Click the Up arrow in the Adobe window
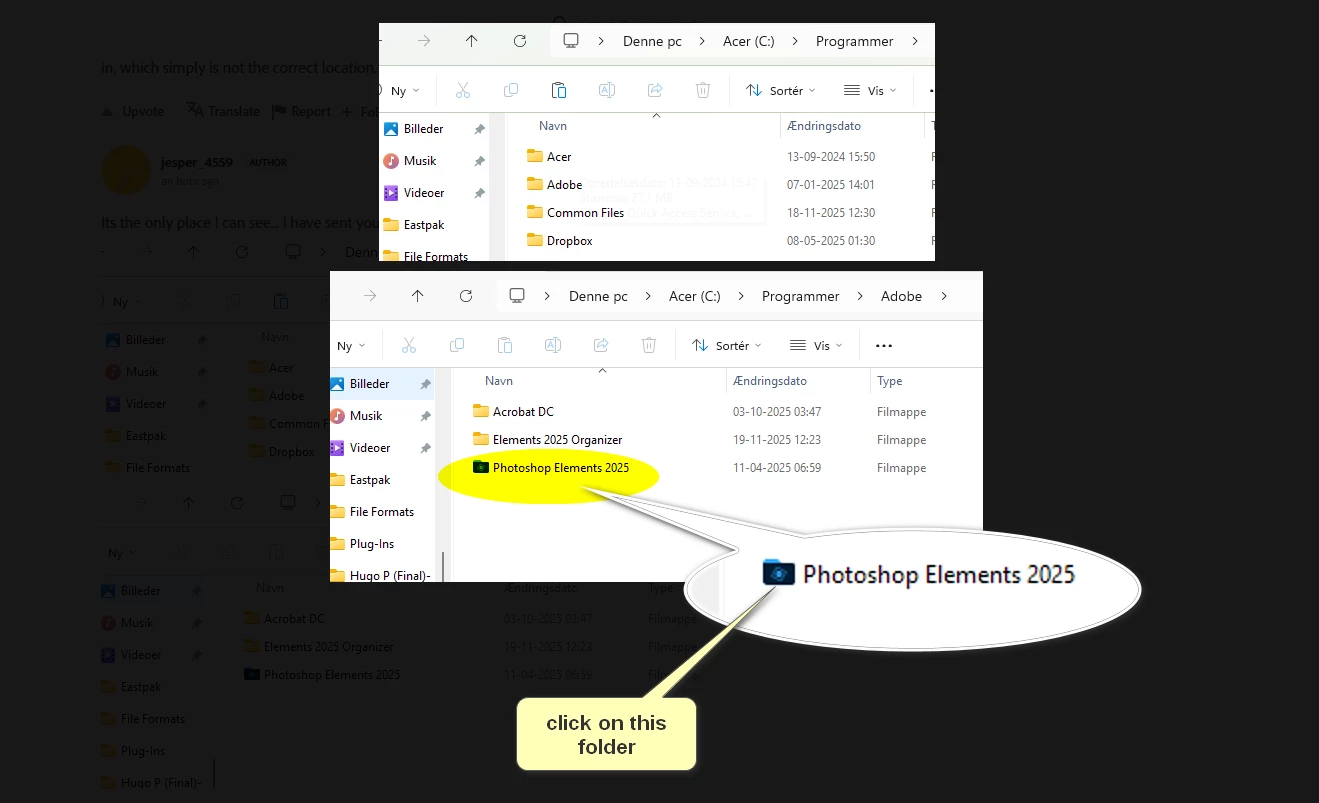Viewport: 1319px width, 803px height. click(418, 296)
